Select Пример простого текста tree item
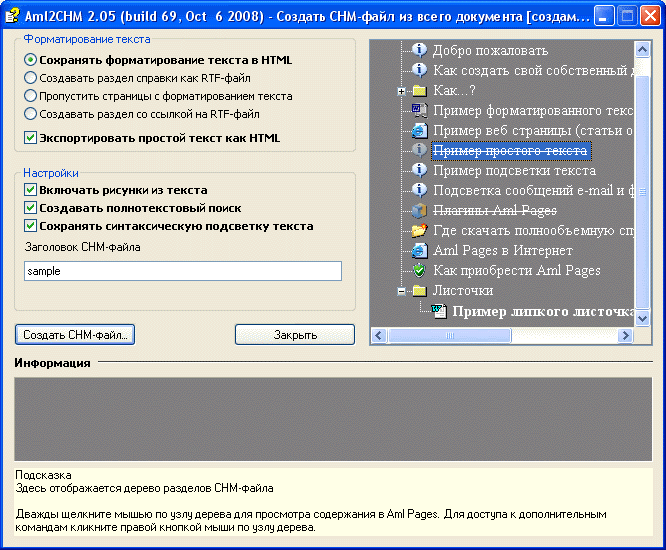666x550 pixels. pyautogui.click(x=511, y=150)
